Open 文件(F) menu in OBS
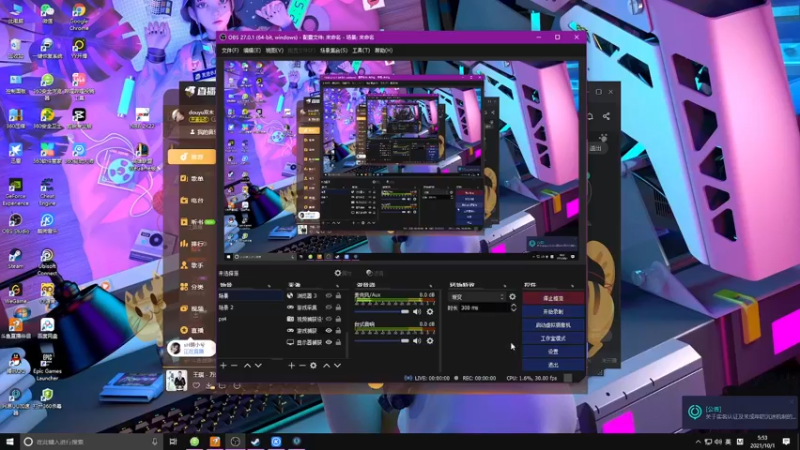Screen dimensions: 800x450 pos(230,51)
